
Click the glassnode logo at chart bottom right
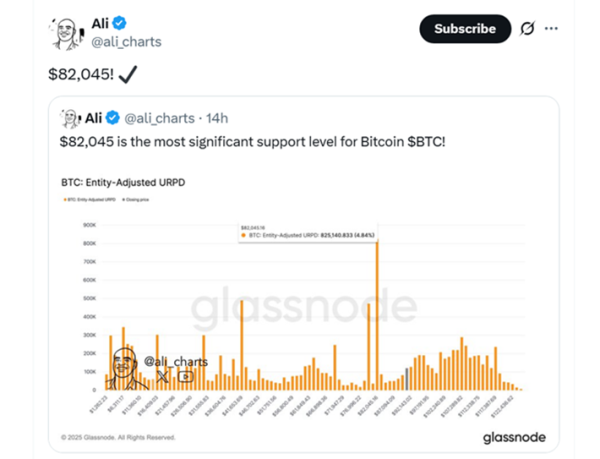[x=513, y=437]
